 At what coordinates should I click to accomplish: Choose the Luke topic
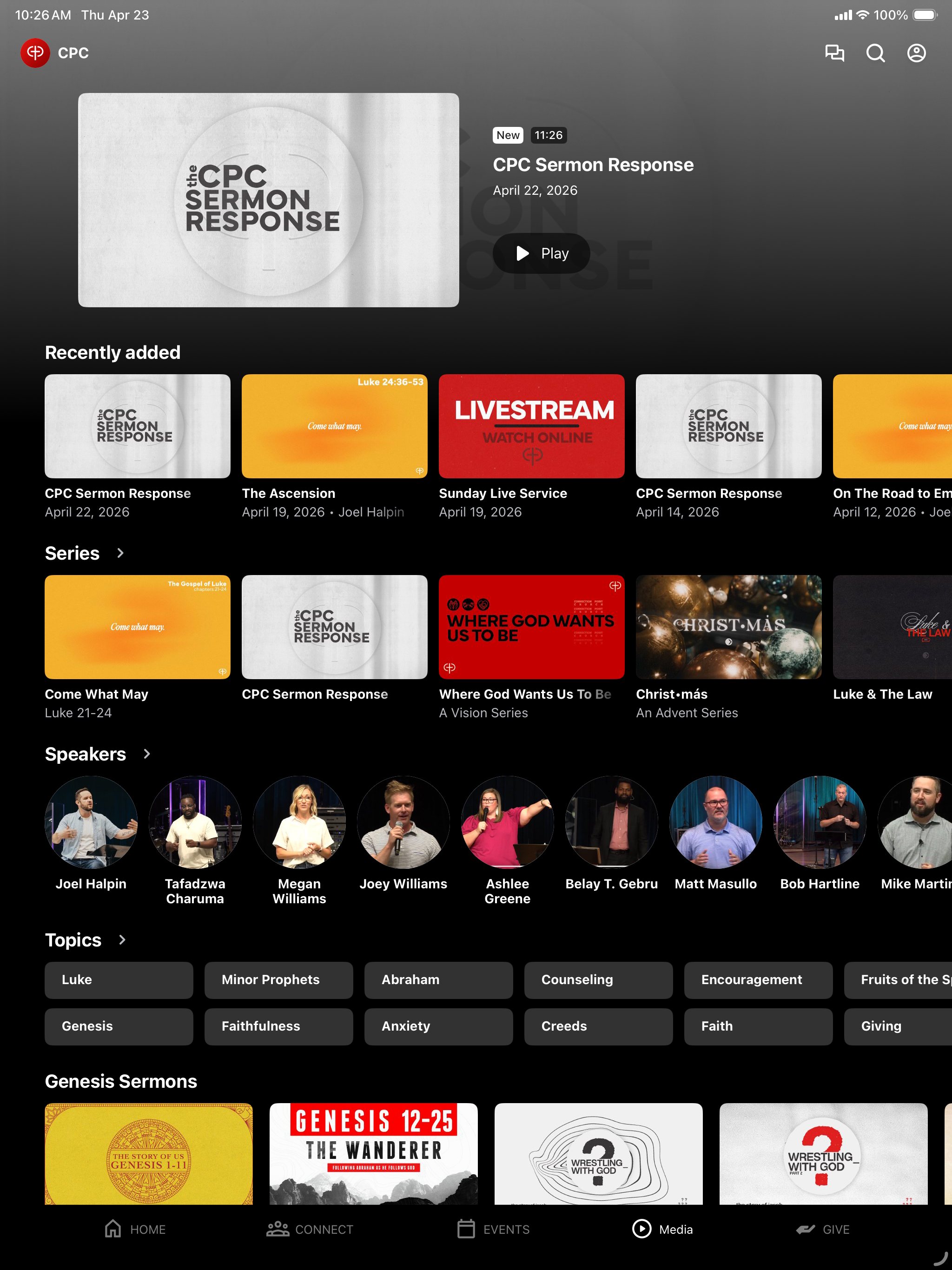tap(119, 980)
